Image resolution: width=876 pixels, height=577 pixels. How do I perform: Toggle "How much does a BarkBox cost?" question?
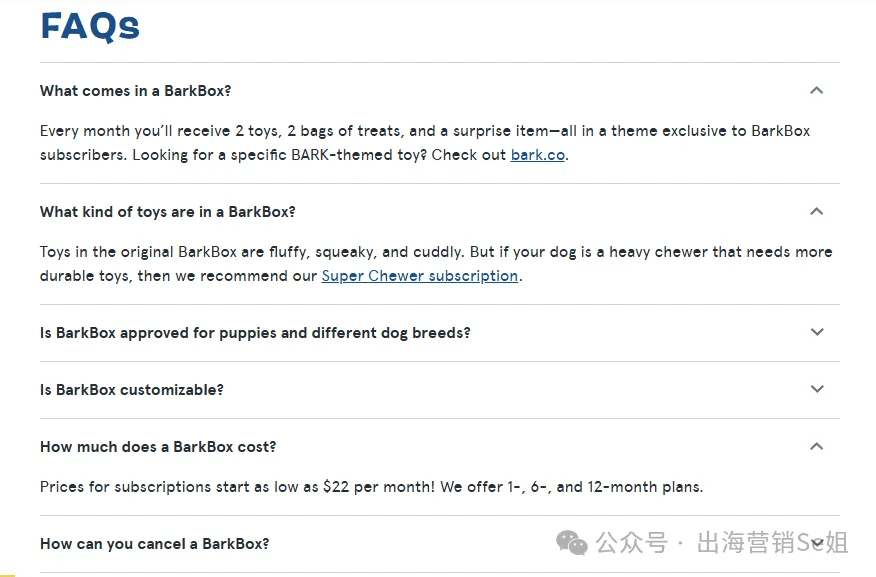157,446
